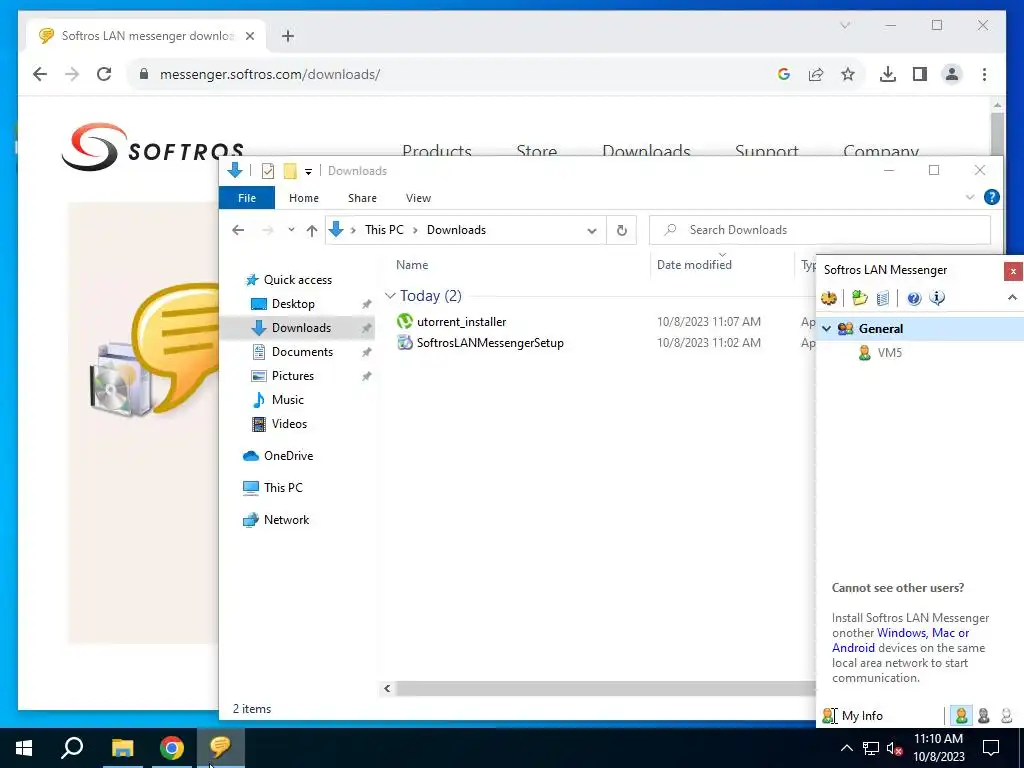
Task: Reload the Softros page in Chrome
Action: pyautogui.click(x=104, y=74)
